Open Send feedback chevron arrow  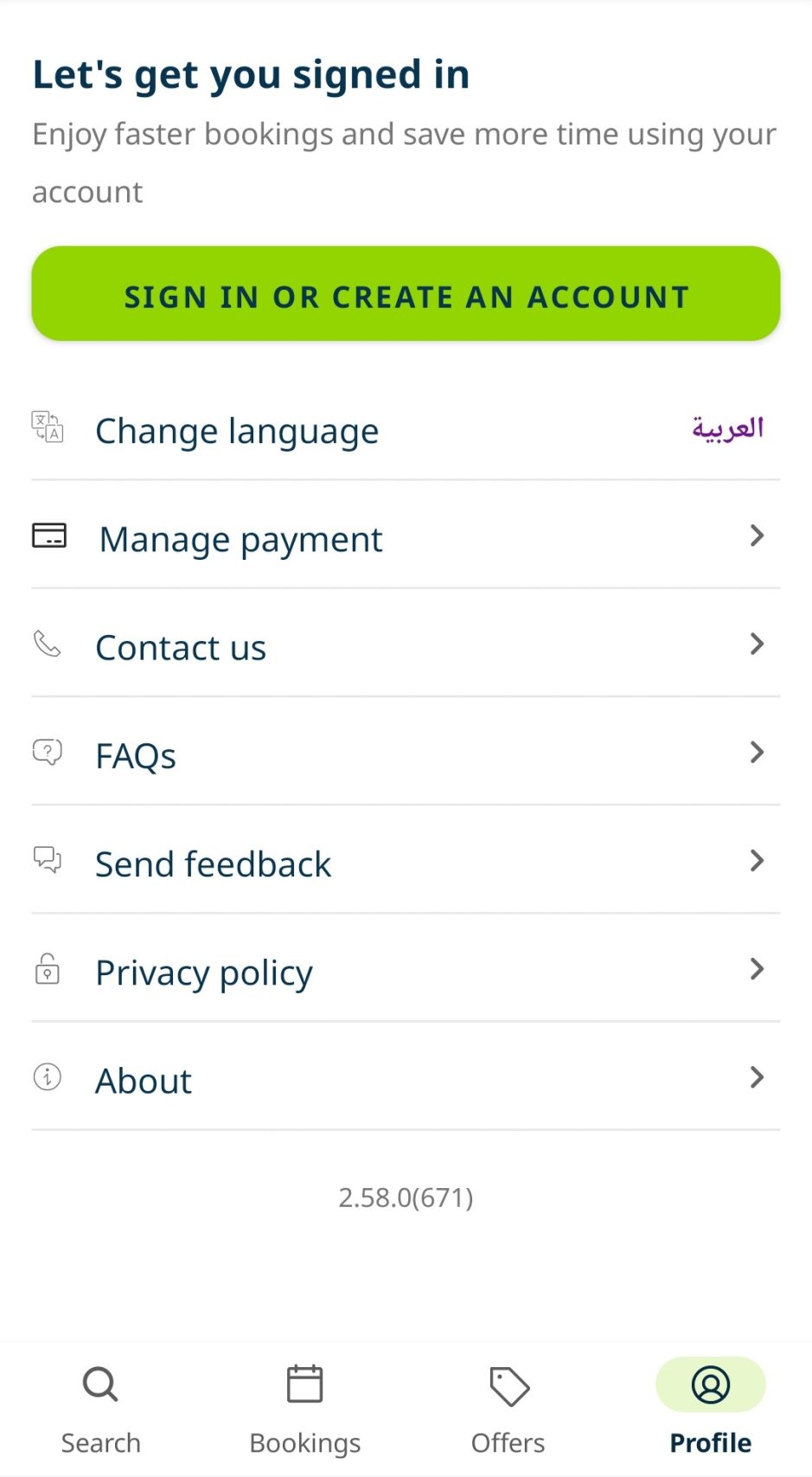[x=757, y=860]
